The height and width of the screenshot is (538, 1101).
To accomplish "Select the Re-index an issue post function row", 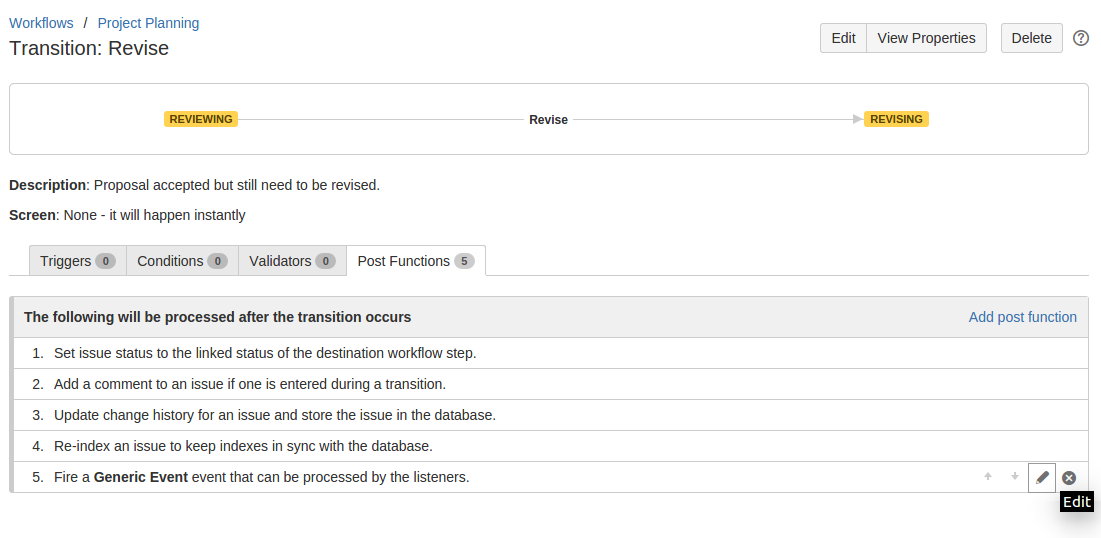I will [x=550, y=446].
